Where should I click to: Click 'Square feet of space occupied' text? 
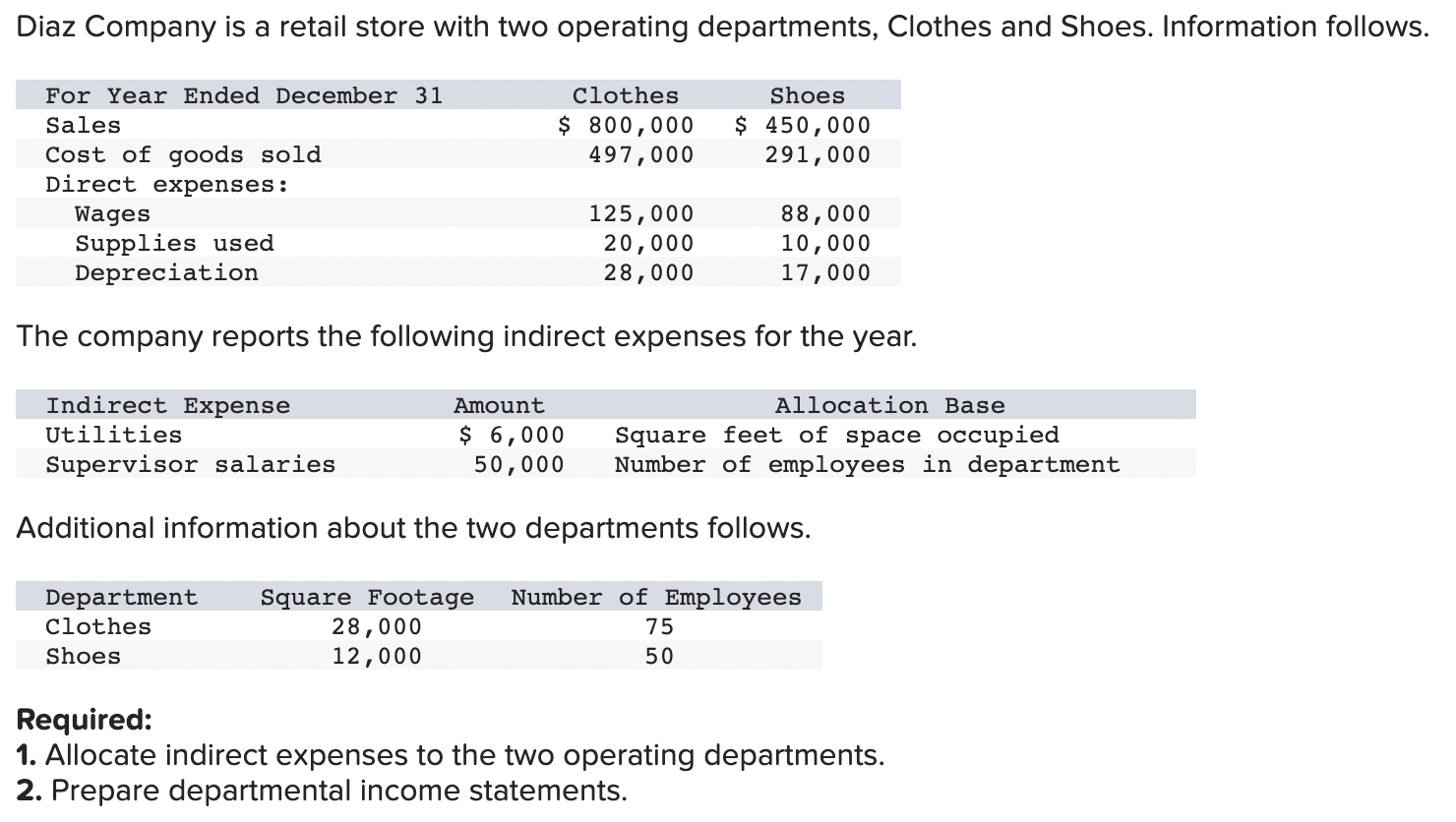click(x=837, y=435)
